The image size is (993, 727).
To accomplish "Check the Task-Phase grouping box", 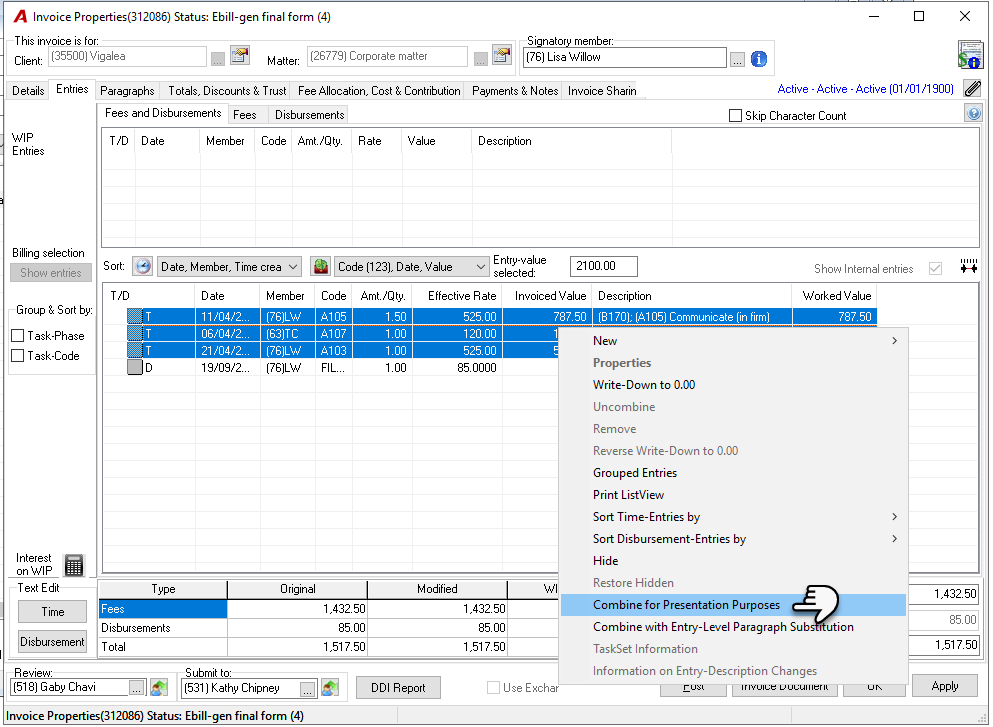I will (18, 336).
